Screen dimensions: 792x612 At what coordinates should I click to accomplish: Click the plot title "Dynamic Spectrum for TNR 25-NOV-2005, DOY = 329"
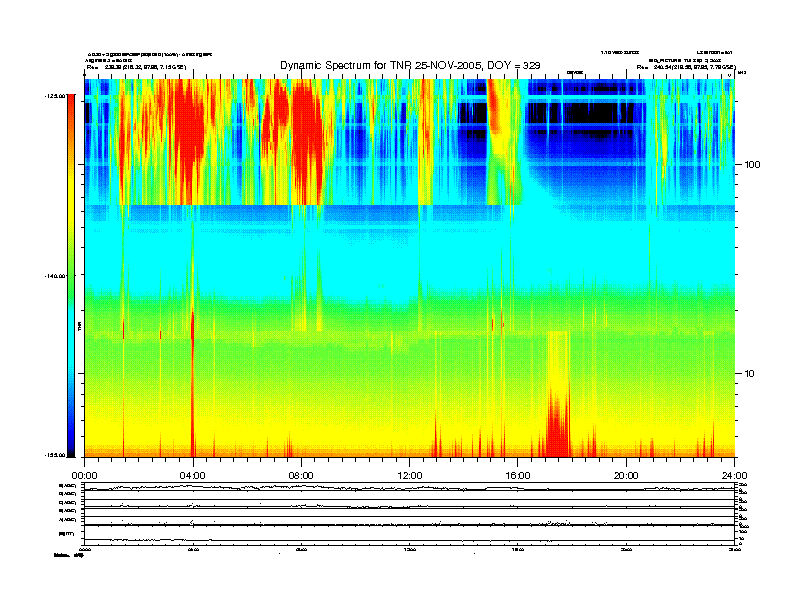(x=410, y=66)
